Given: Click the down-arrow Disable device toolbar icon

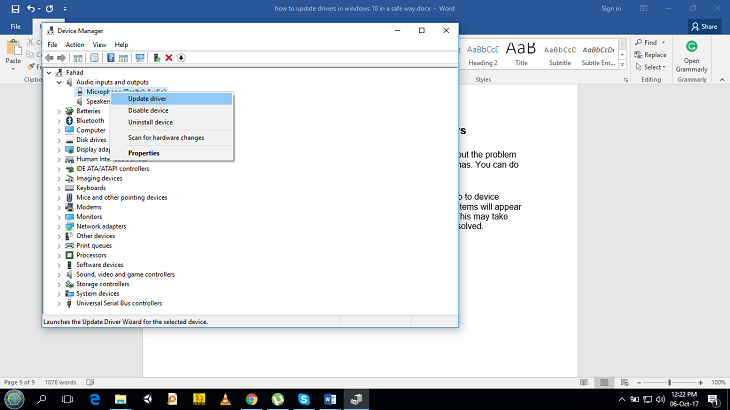Looking at the screenshot, I should 181,58.
